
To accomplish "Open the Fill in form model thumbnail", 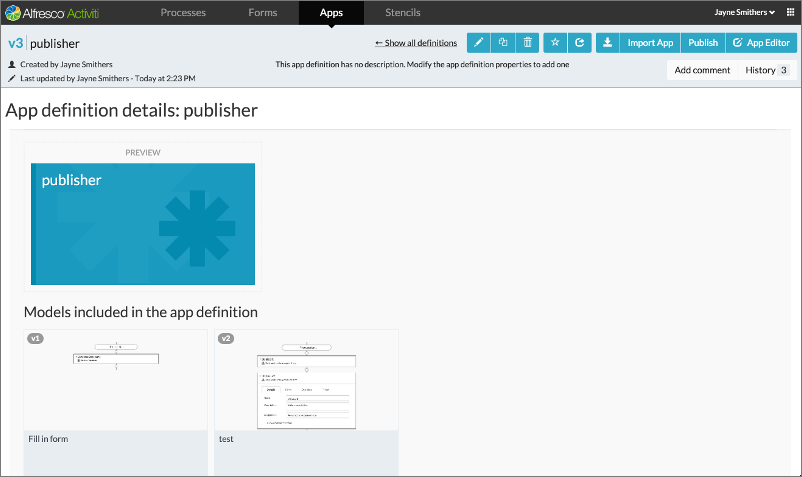I will click(x=116, y=380).
